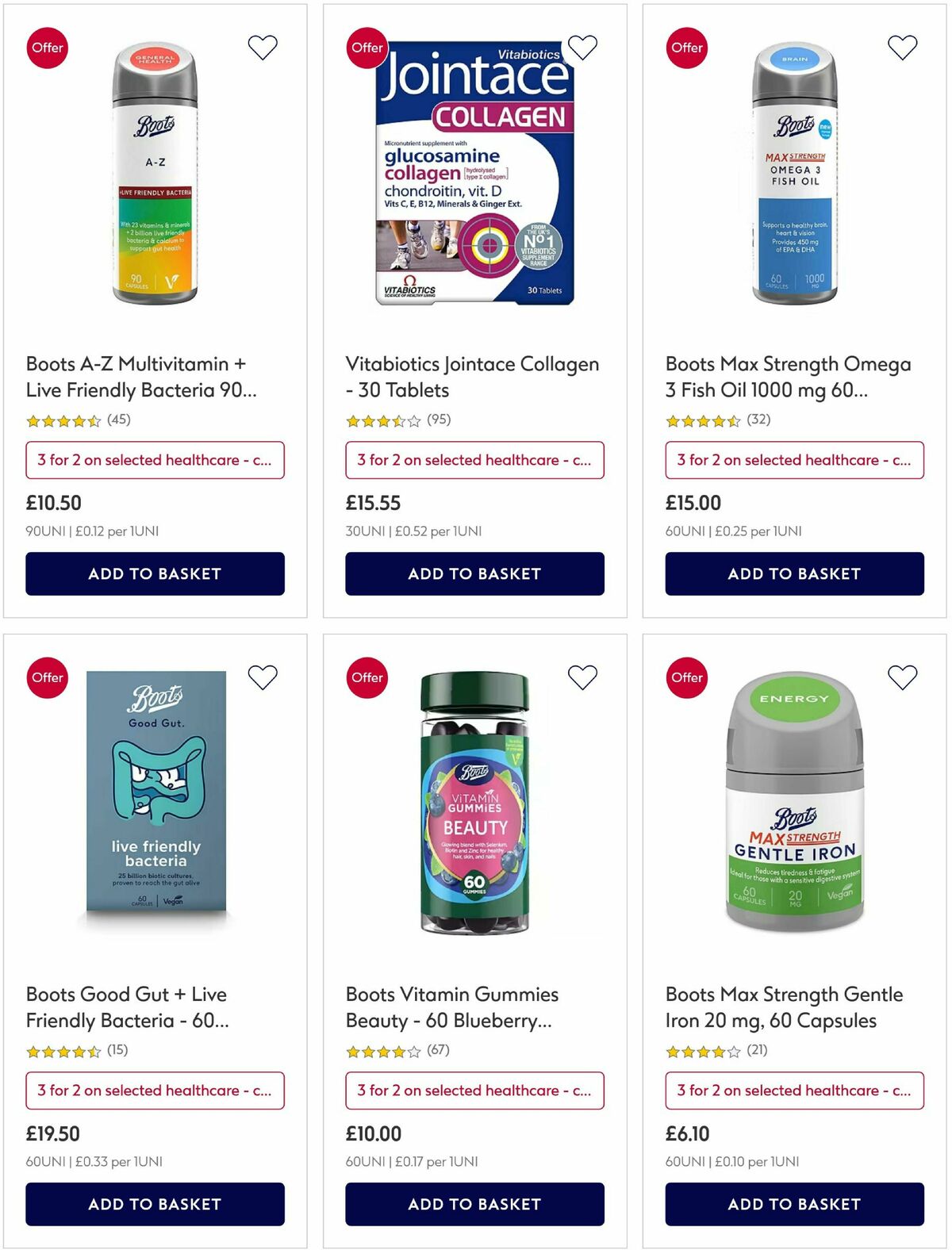Add Boots A-Z Multivitamin to basket
The width and height of the screenshot is (952, 1250).
point(155,573)
